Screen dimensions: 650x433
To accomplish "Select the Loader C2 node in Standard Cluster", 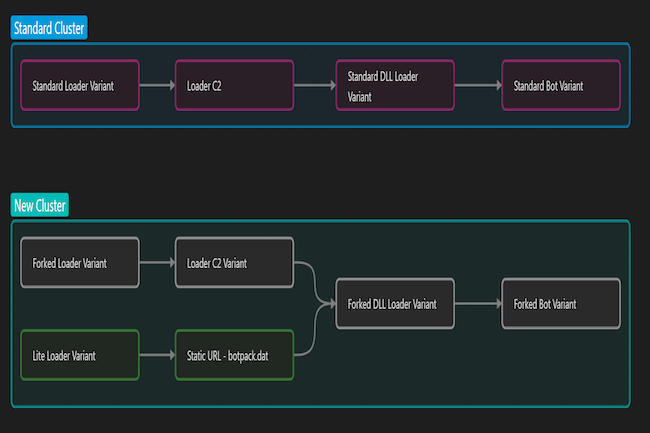I will [234, 86].
